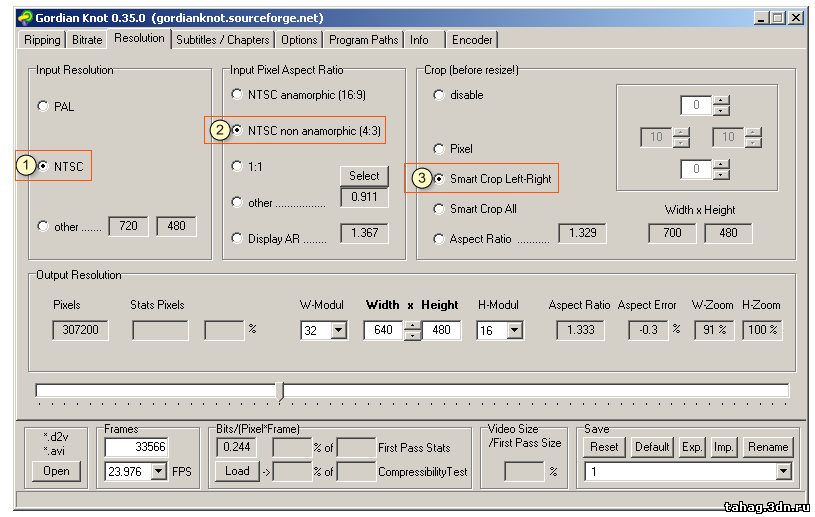Open the FPS 23.976 dropdown

click(x=159, y=471)
